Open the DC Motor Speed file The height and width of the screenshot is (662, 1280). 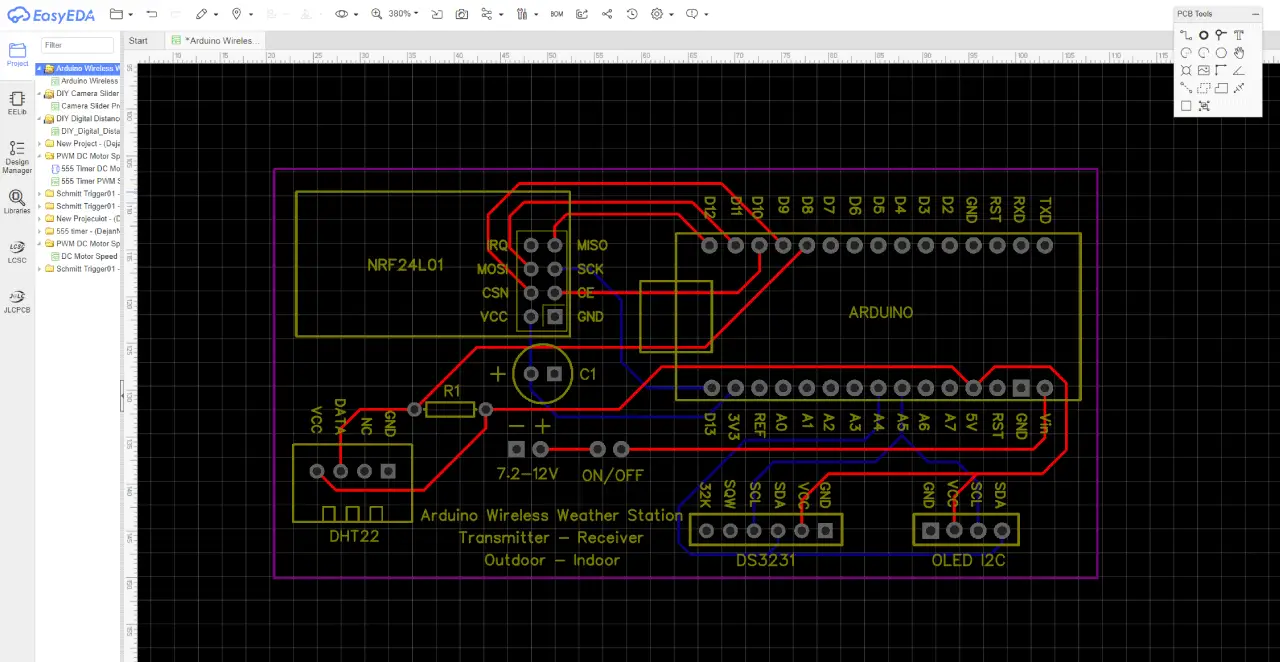pyautogui.click(x=88, y=257)
